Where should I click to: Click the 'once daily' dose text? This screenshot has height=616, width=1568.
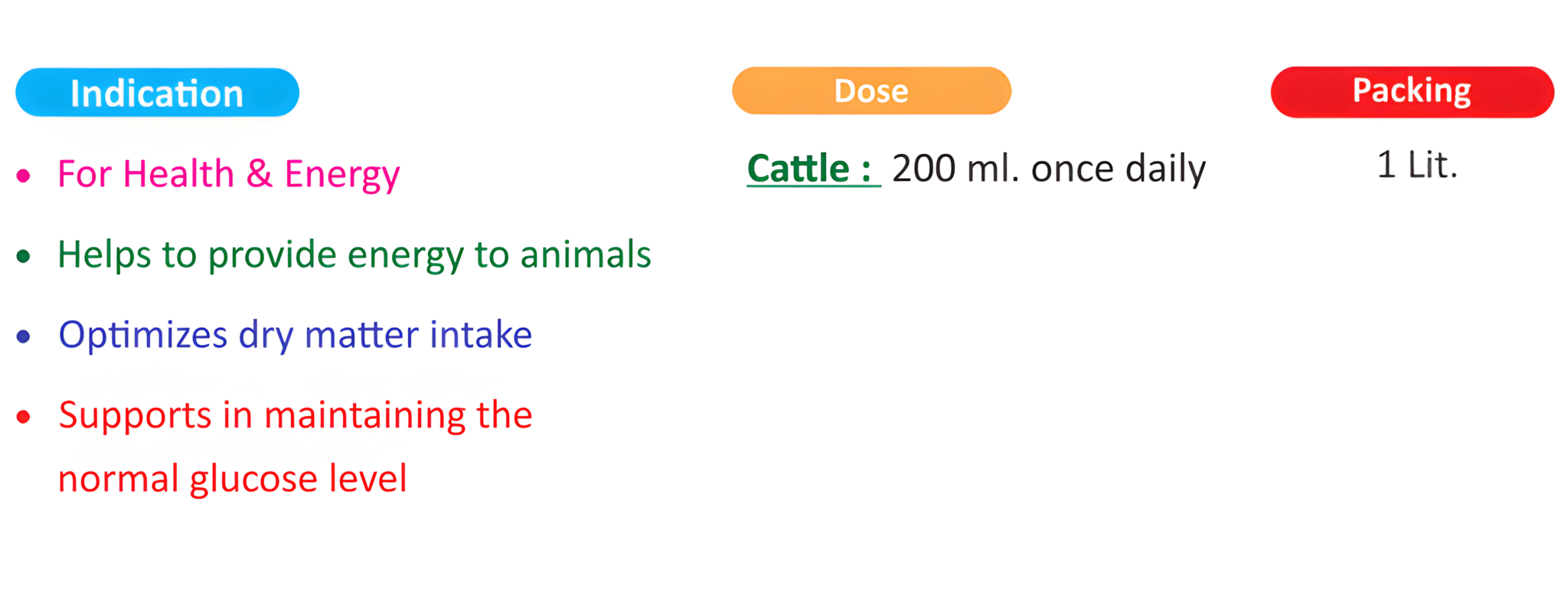1118,169
